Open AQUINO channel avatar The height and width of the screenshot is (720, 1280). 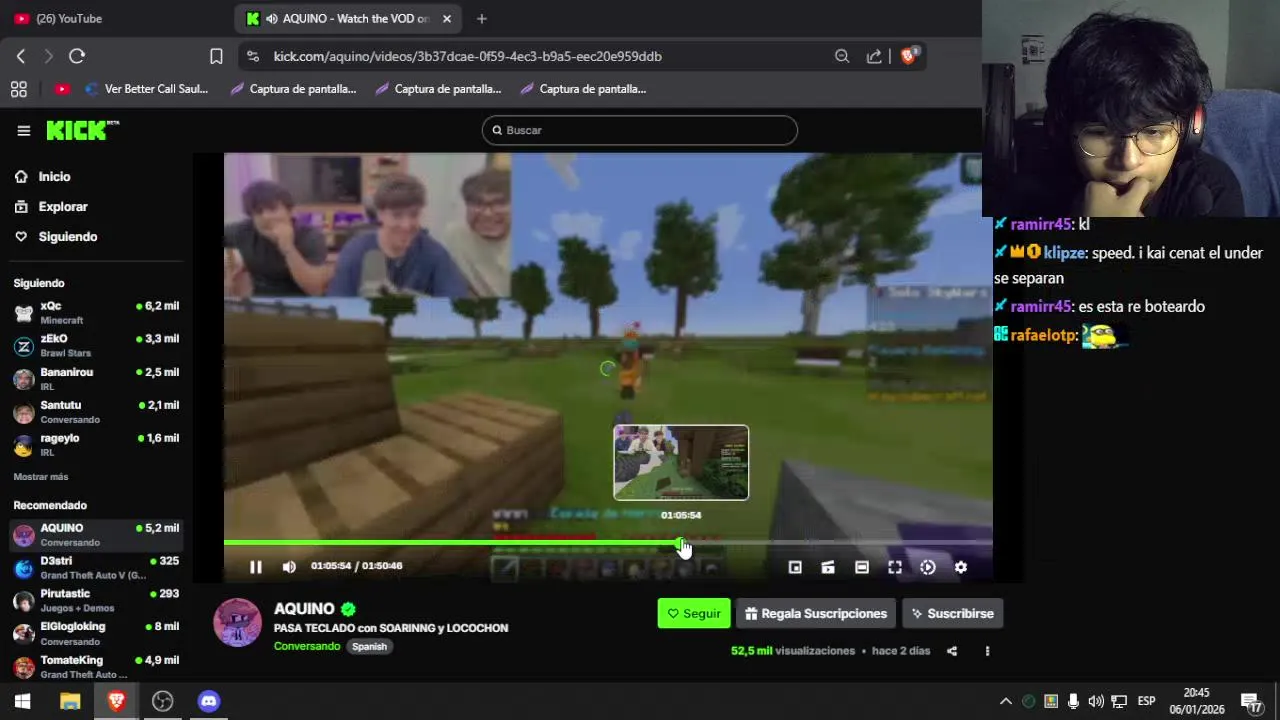click(238, 623)
